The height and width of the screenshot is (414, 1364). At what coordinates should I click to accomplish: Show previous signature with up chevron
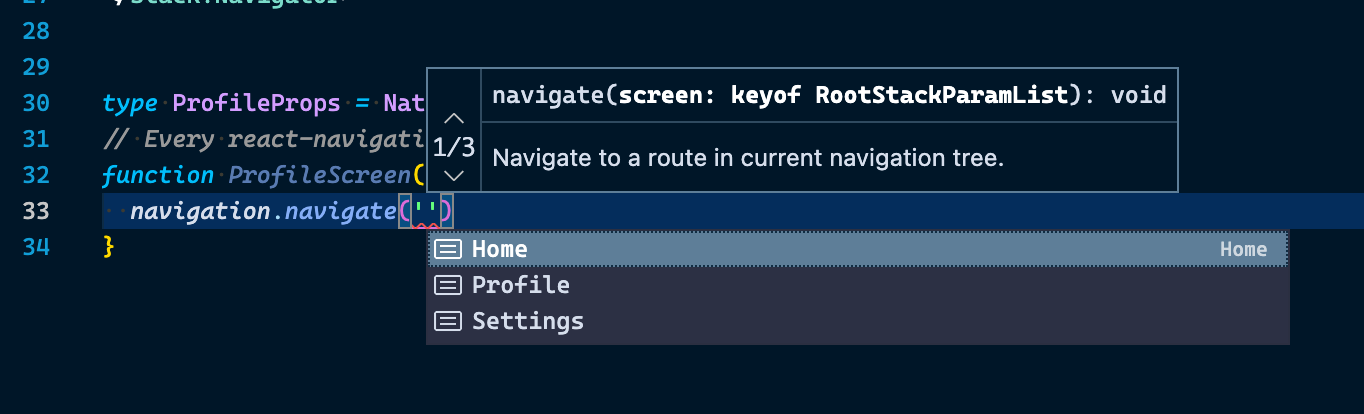(454, 117)
